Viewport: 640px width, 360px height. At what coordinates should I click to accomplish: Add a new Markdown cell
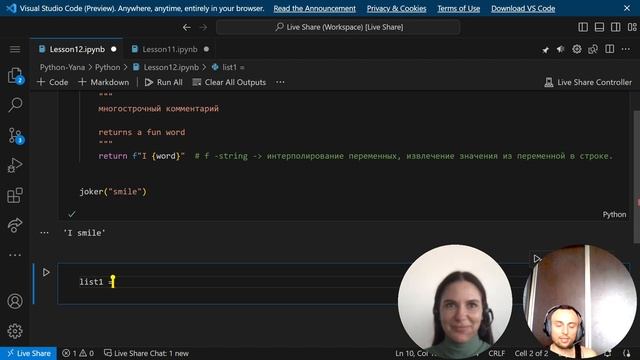[104, 82]
